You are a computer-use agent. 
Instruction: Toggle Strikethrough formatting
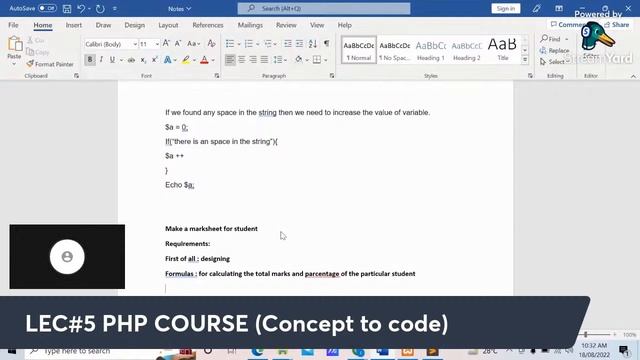tap(131, 60)
